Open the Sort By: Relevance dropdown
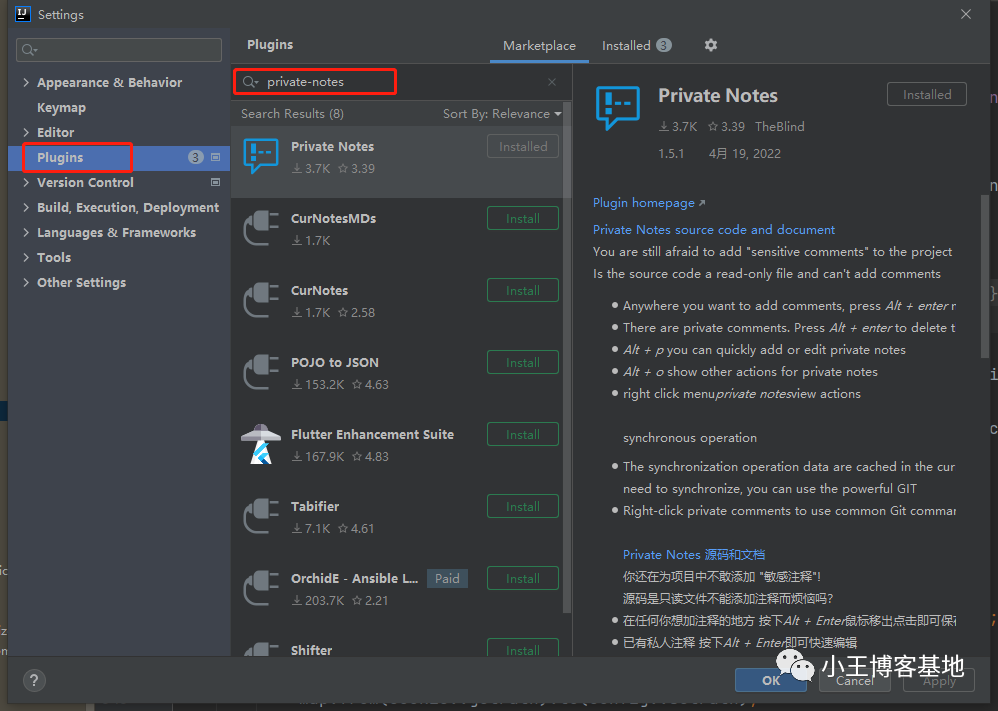 502,114
